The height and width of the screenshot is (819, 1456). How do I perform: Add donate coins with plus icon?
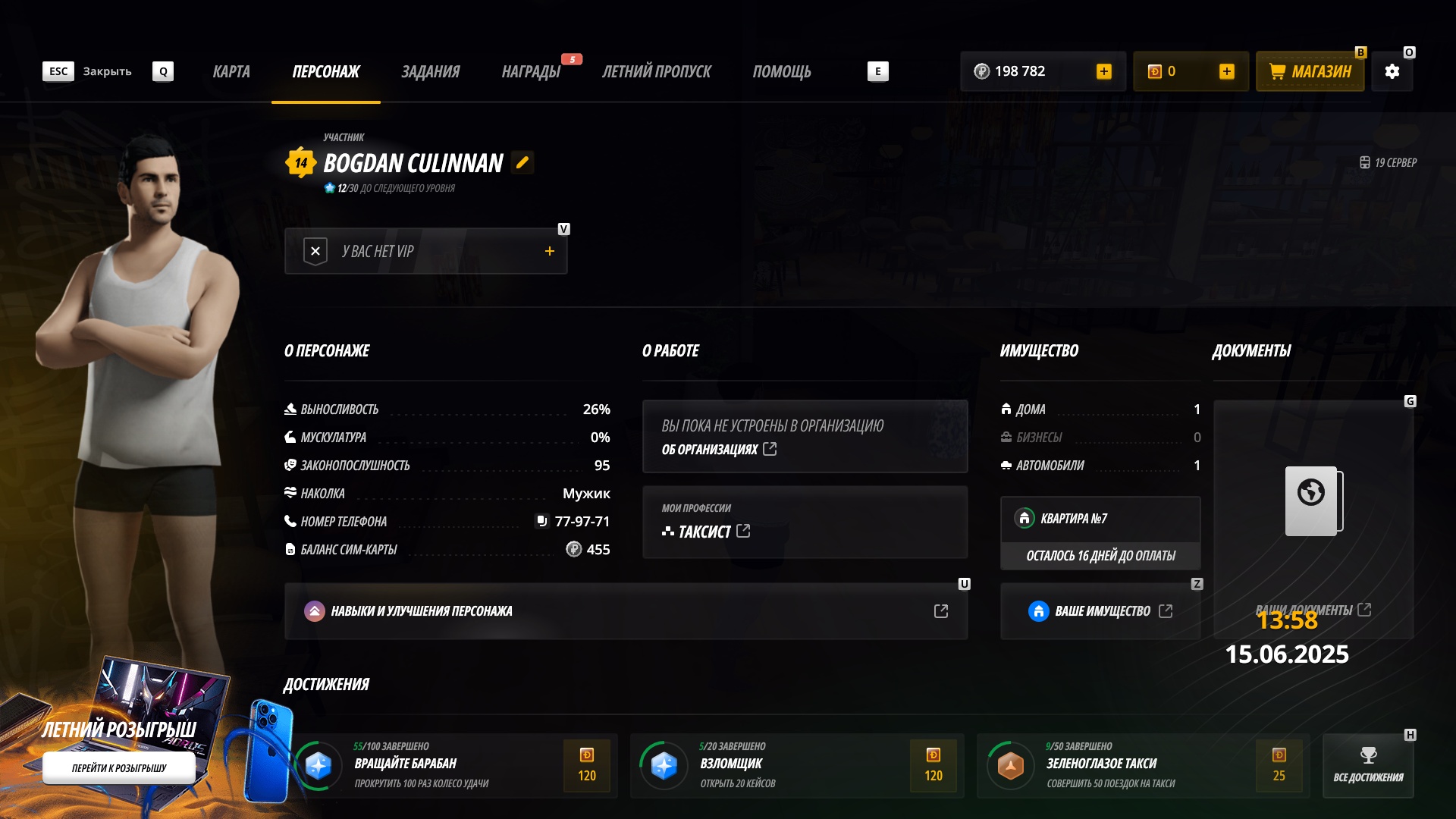pyautogui.click(x=1226, y=71)
